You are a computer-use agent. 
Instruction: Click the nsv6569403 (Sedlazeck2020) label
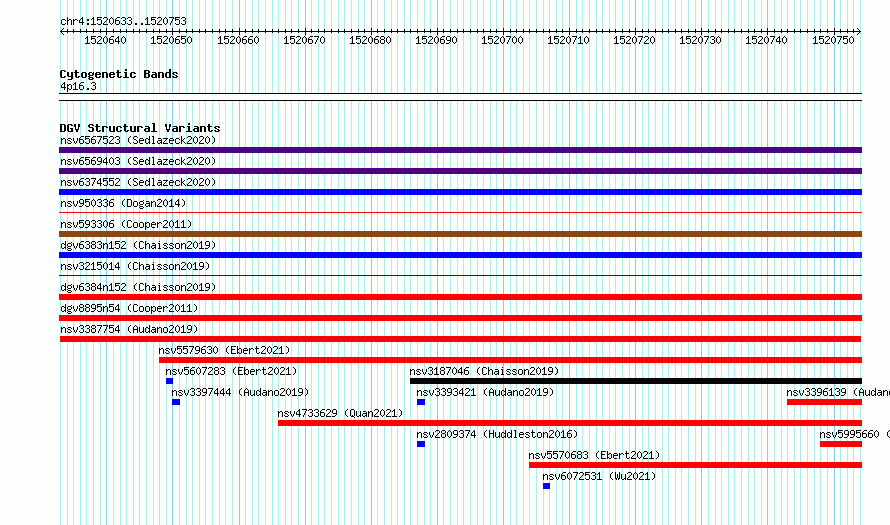point(138,161)
